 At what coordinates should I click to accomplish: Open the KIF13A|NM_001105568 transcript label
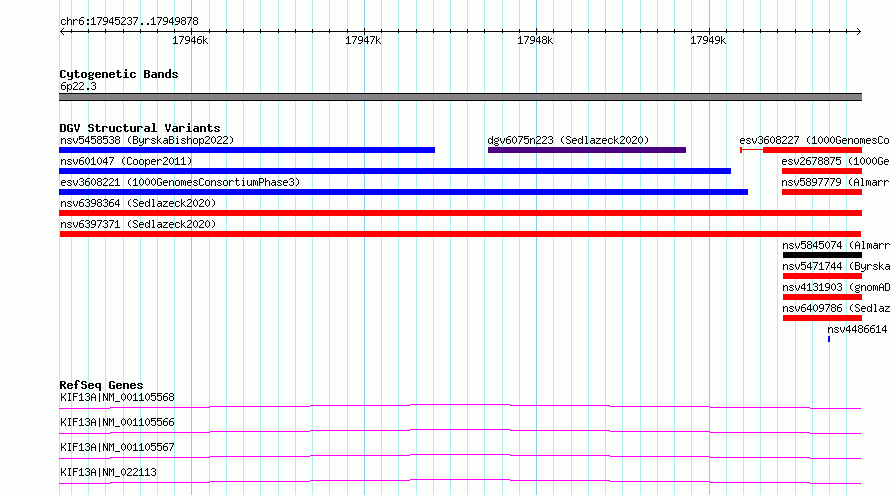point(117,397)
